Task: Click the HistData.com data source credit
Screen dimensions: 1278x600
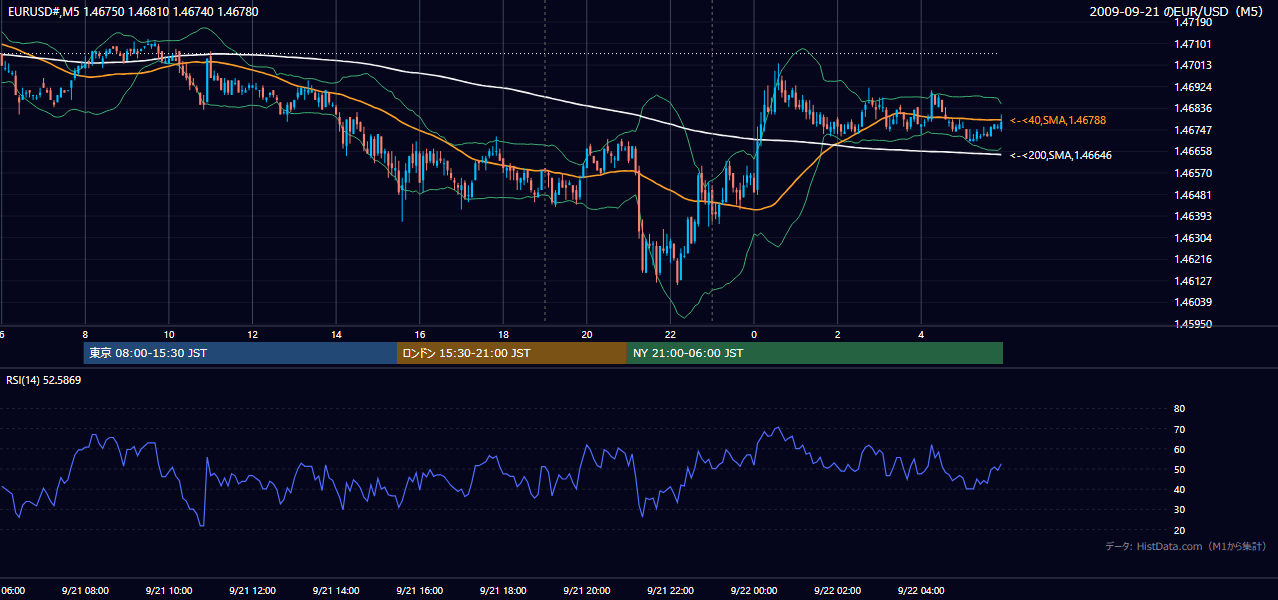Action: pyautogui.click(x=1186, y=546)
